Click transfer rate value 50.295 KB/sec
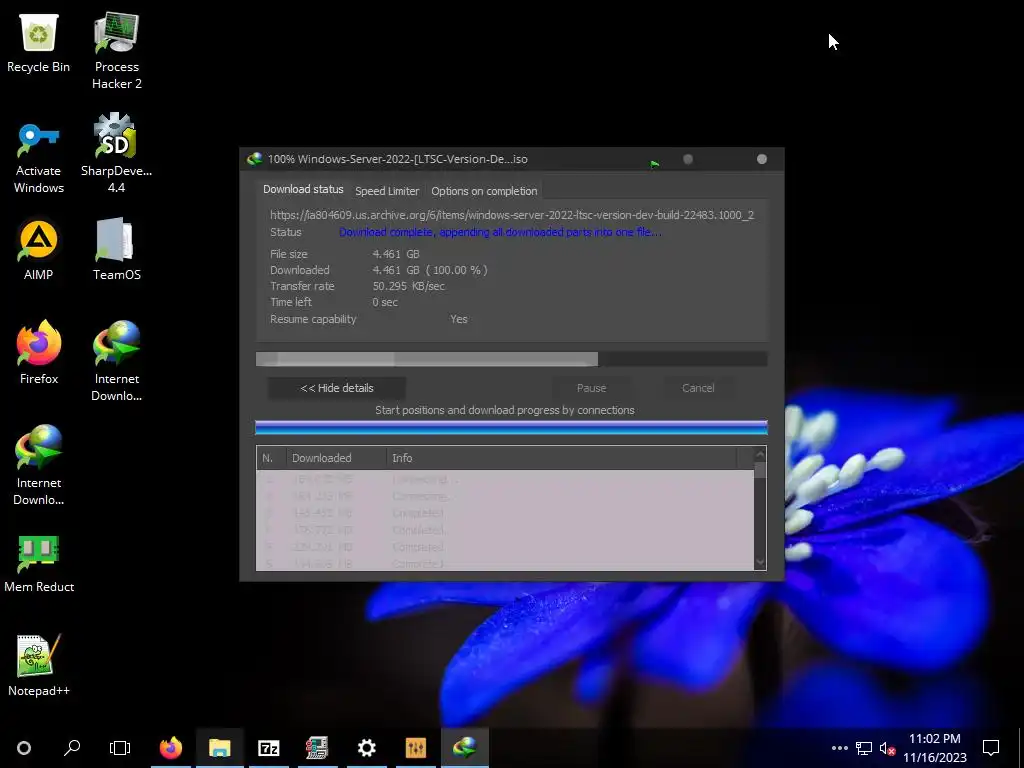The width and height of the screenshot is (1024, 768). [409, 286]
